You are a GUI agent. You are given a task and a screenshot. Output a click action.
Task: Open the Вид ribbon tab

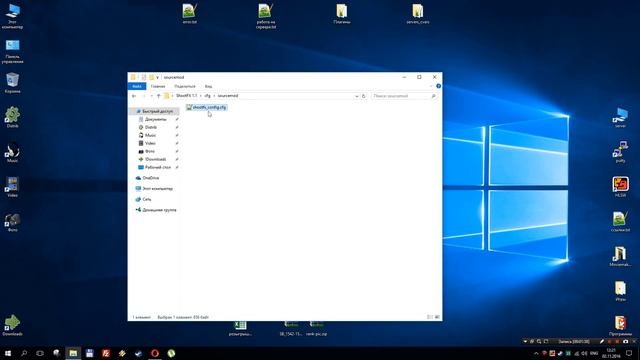208,86
